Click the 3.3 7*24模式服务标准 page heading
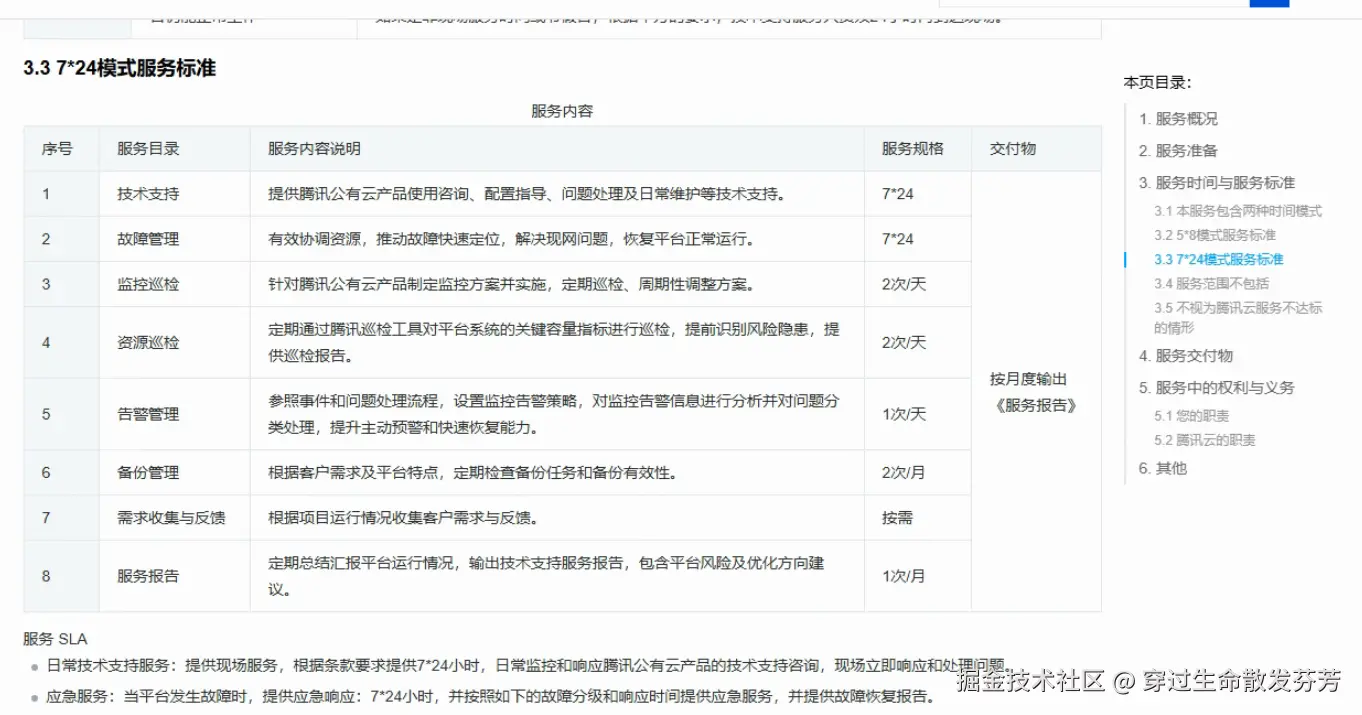Image resolution: width=1362 pixels, height=715 pixels. tap(122, 69)
